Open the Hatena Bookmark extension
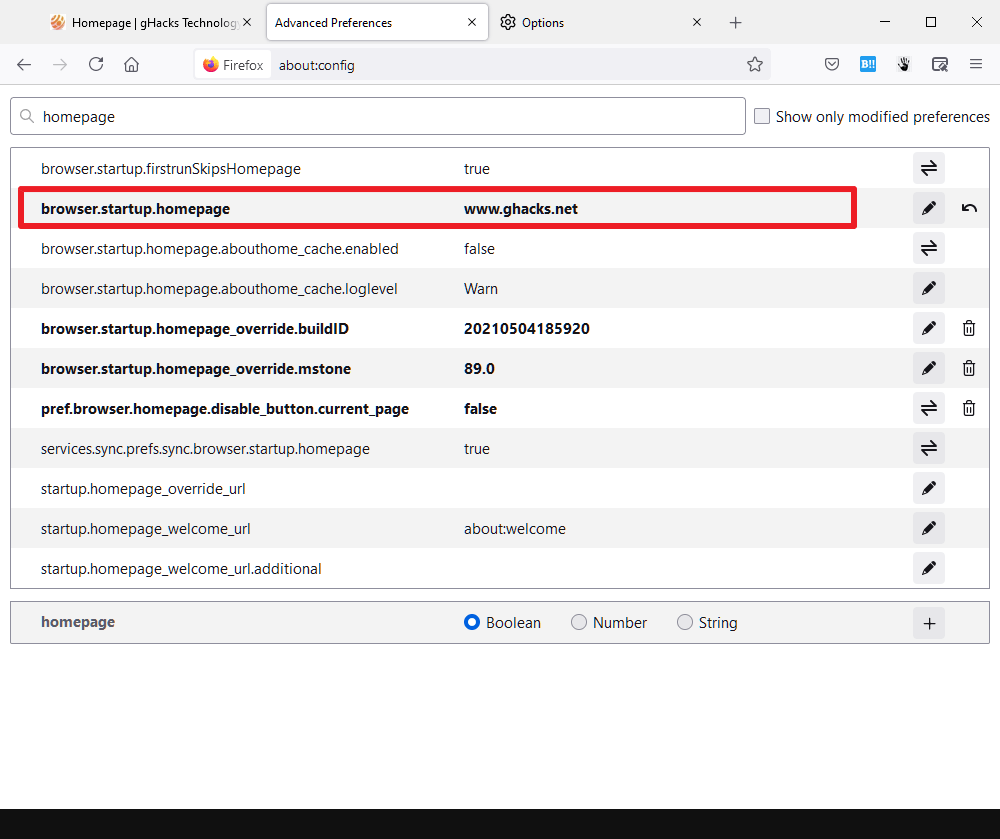This screenshot has height=839, width=1000. 867,64
